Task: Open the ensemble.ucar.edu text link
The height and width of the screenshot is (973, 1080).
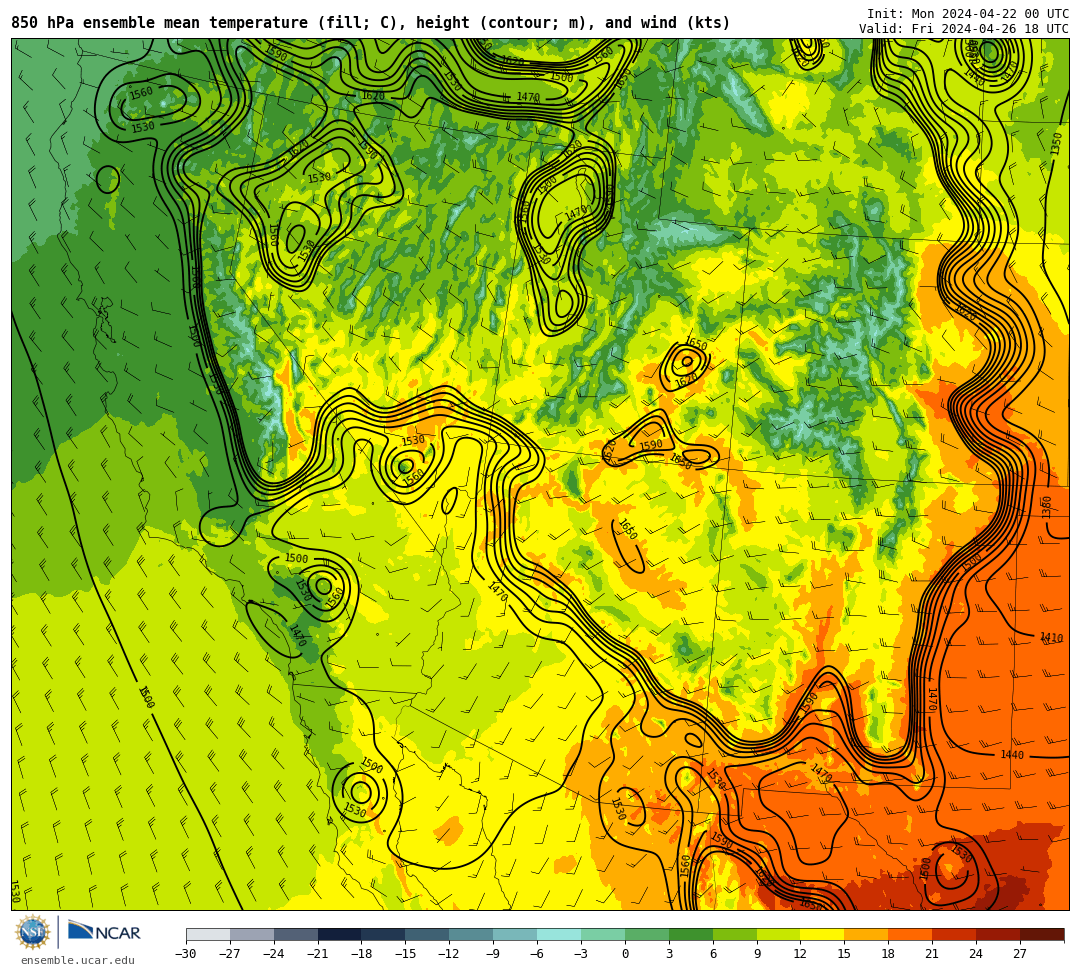Action: pos(78,960)
